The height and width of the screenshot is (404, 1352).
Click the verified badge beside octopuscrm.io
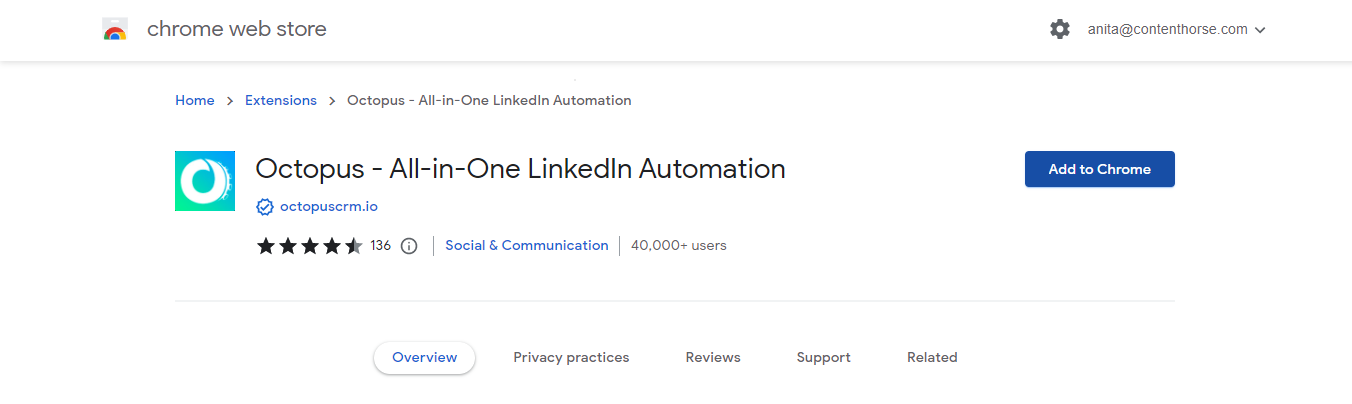pos(265,207)
